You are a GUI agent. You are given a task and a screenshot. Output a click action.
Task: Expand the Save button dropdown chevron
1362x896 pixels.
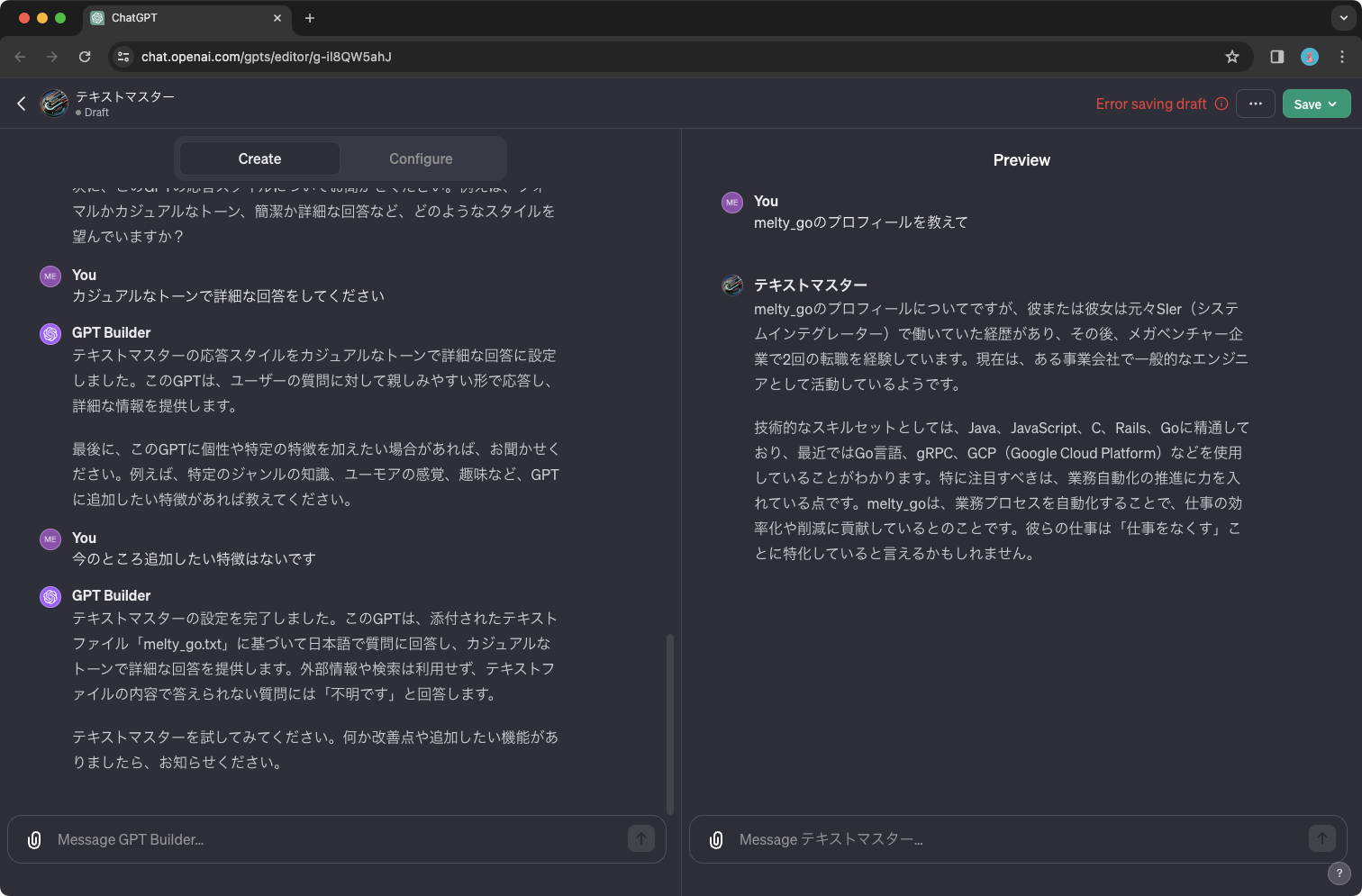click(x=1330, y=104)
